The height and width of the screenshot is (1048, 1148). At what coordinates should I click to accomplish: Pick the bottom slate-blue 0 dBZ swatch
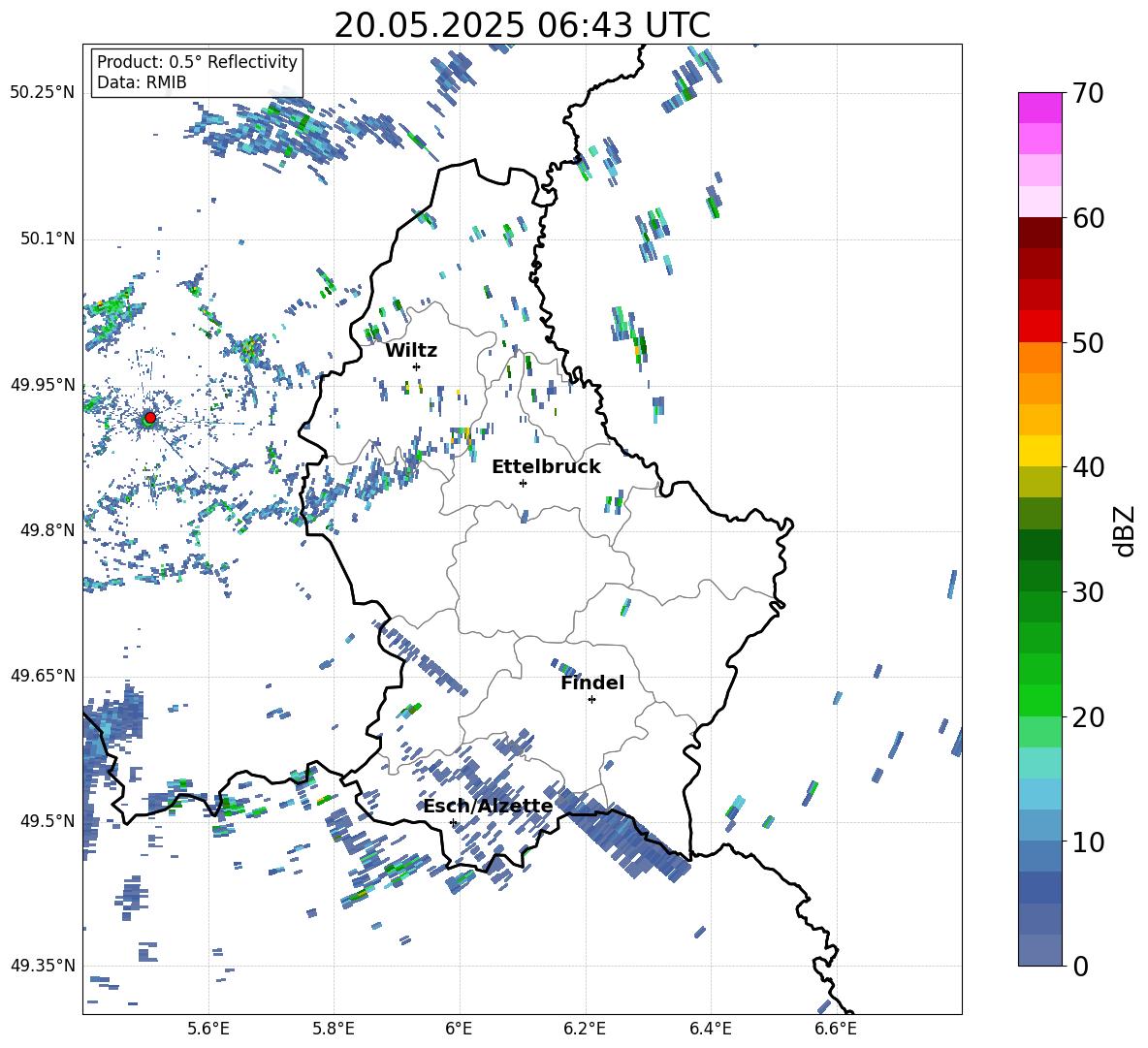tap(1039, 950)
